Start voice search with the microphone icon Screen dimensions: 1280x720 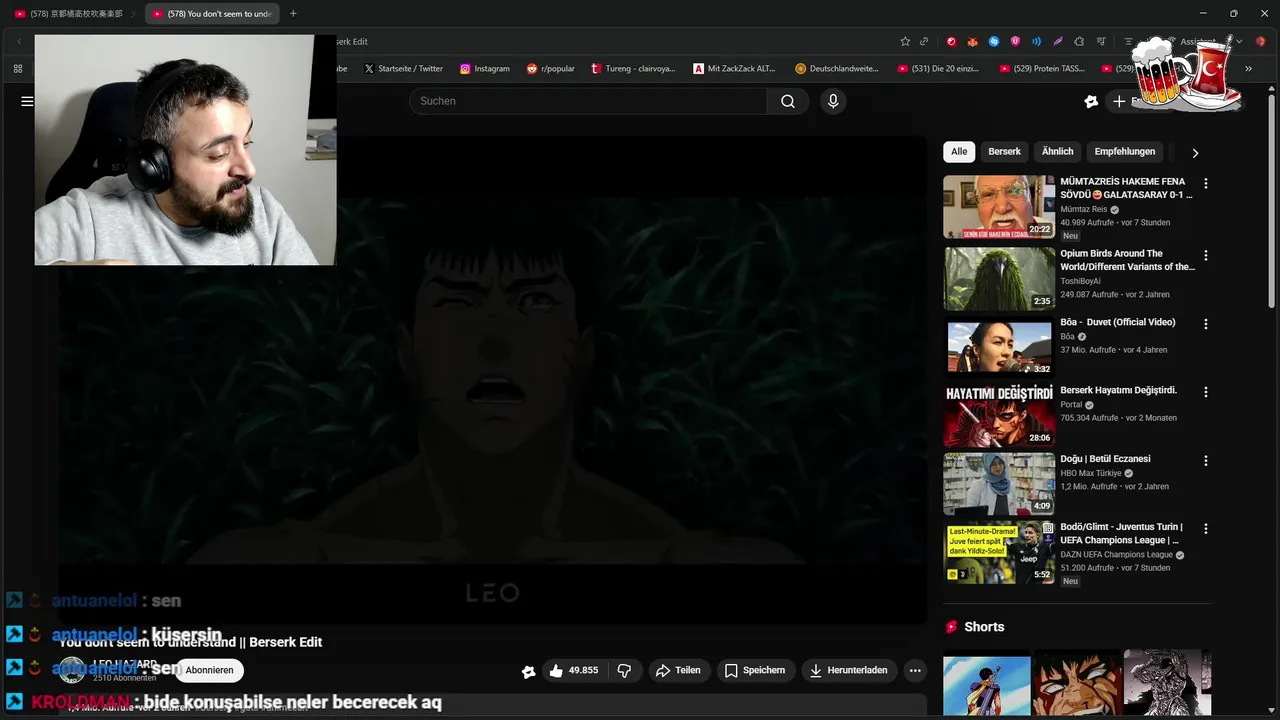point(833,101)
